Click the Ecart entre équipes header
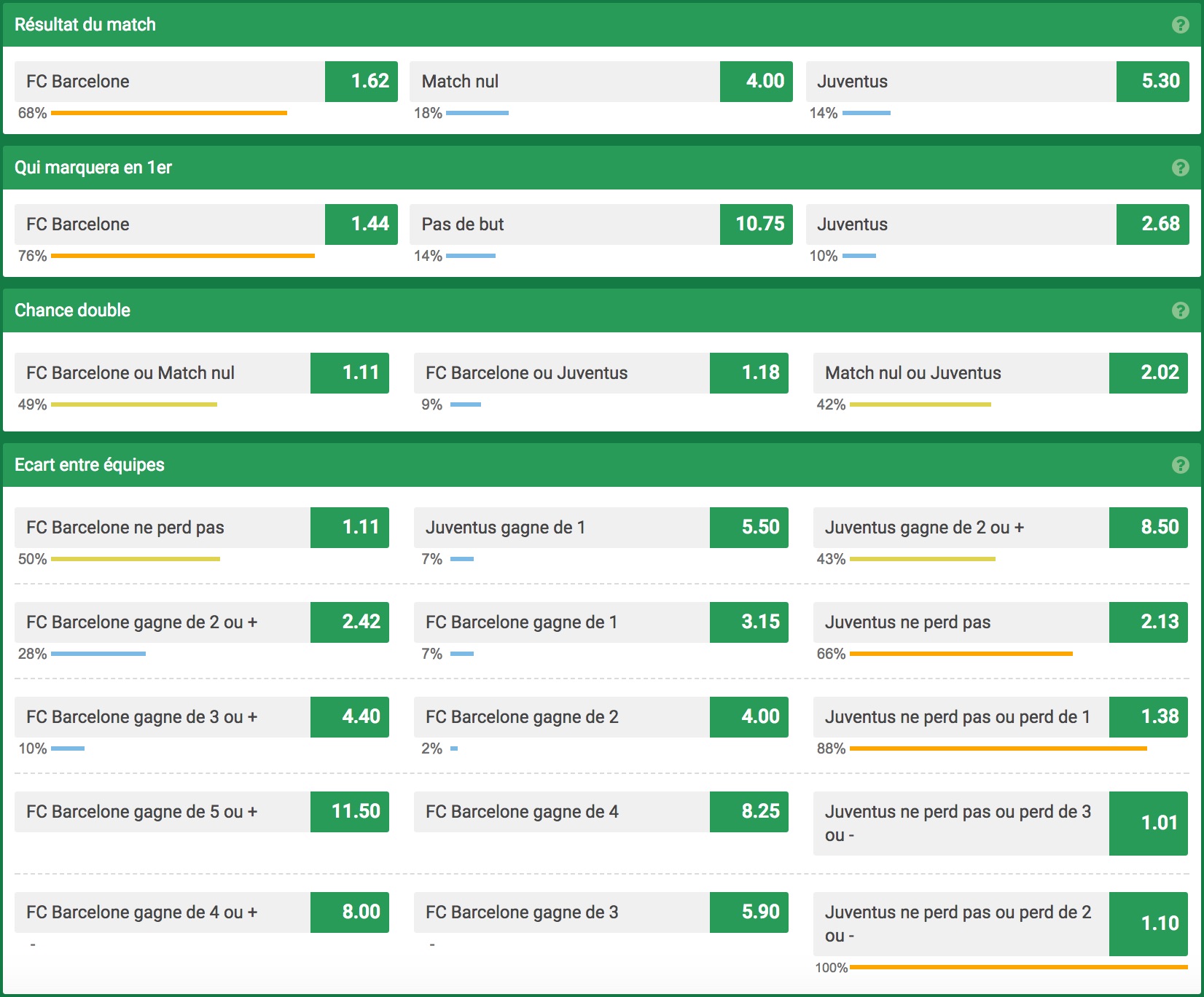1204x997 pixels. (x=602, y=465)
